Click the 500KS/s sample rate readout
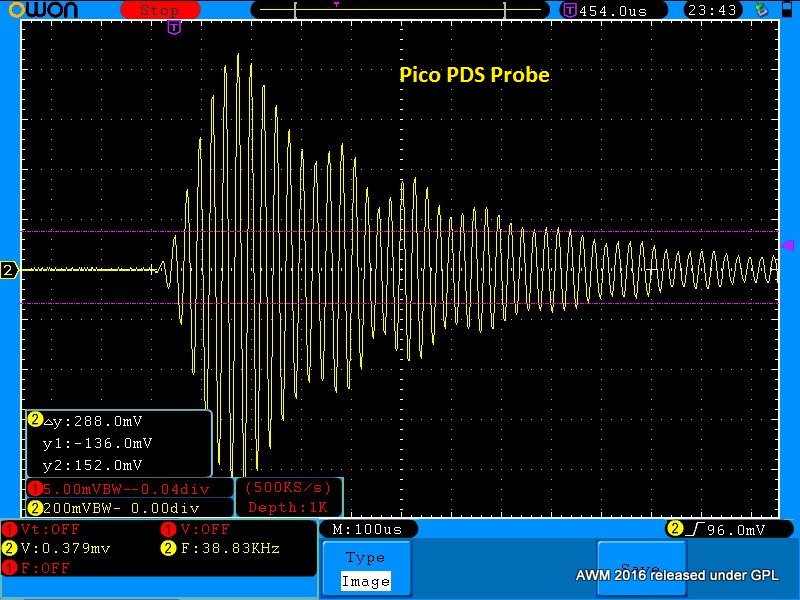800x600 pixels. pyautogui.click(x=288, y=488)
